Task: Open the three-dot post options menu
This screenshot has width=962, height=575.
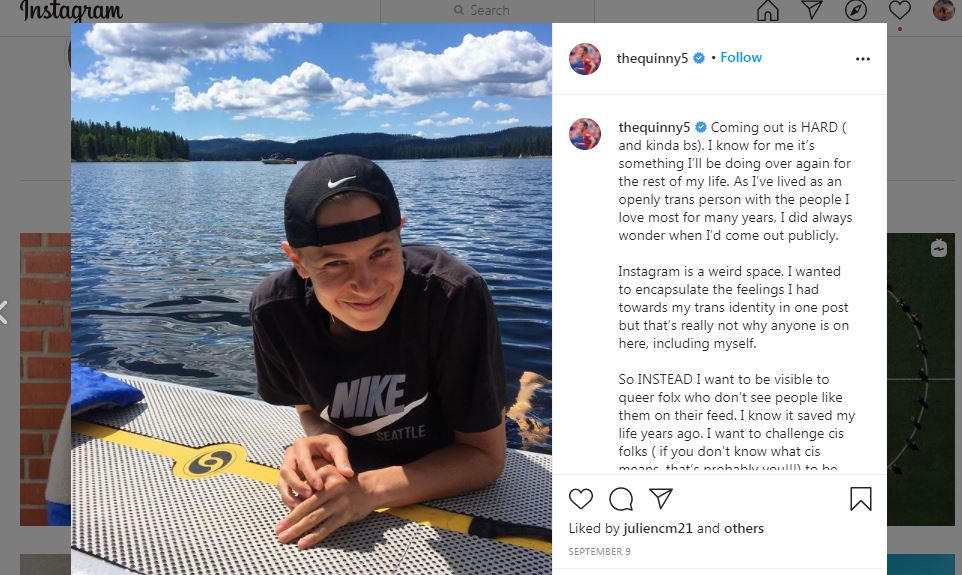Action: click(x=862, y=59)
